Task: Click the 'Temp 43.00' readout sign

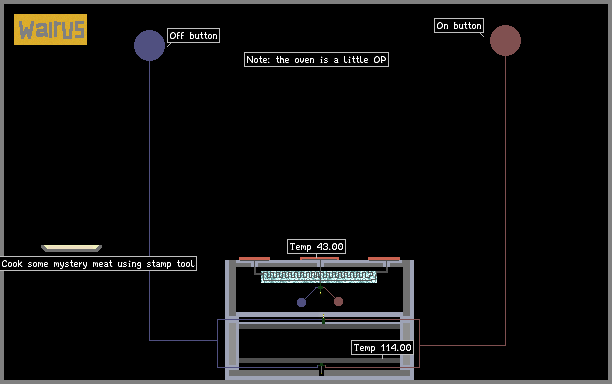Action: click(x=316, y=246)
